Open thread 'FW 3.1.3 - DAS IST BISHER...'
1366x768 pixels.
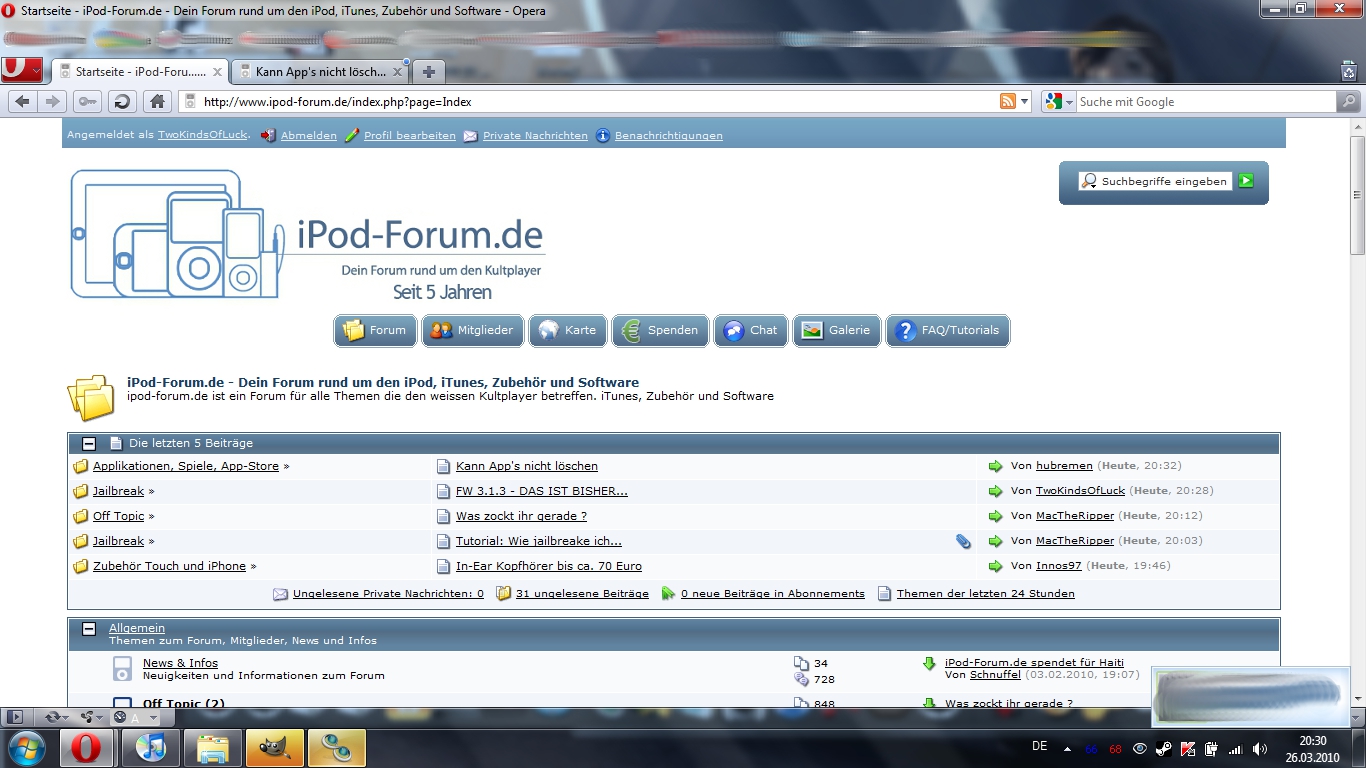click(x=542, y=491)
